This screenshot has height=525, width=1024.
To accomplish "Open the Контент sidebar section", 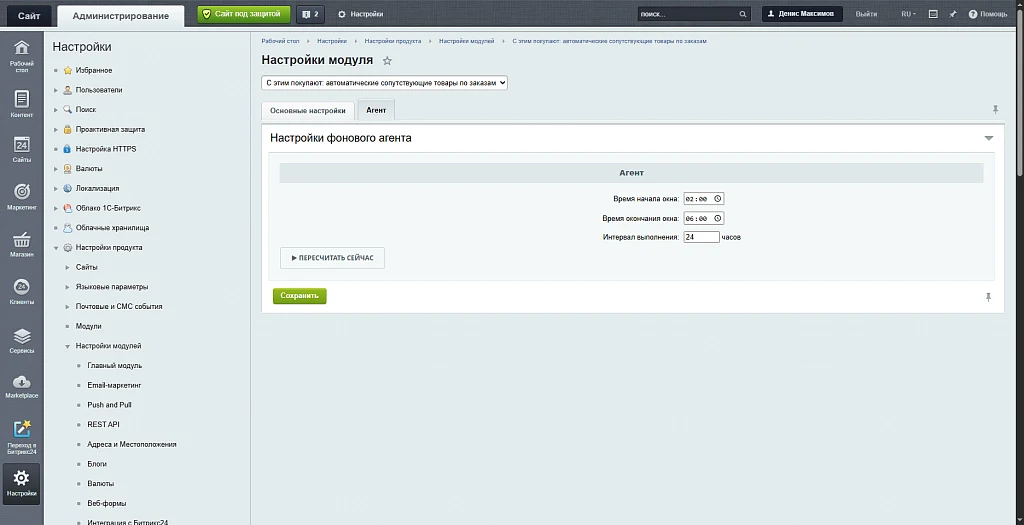I will pyautogui.click(x=22, y=104).
